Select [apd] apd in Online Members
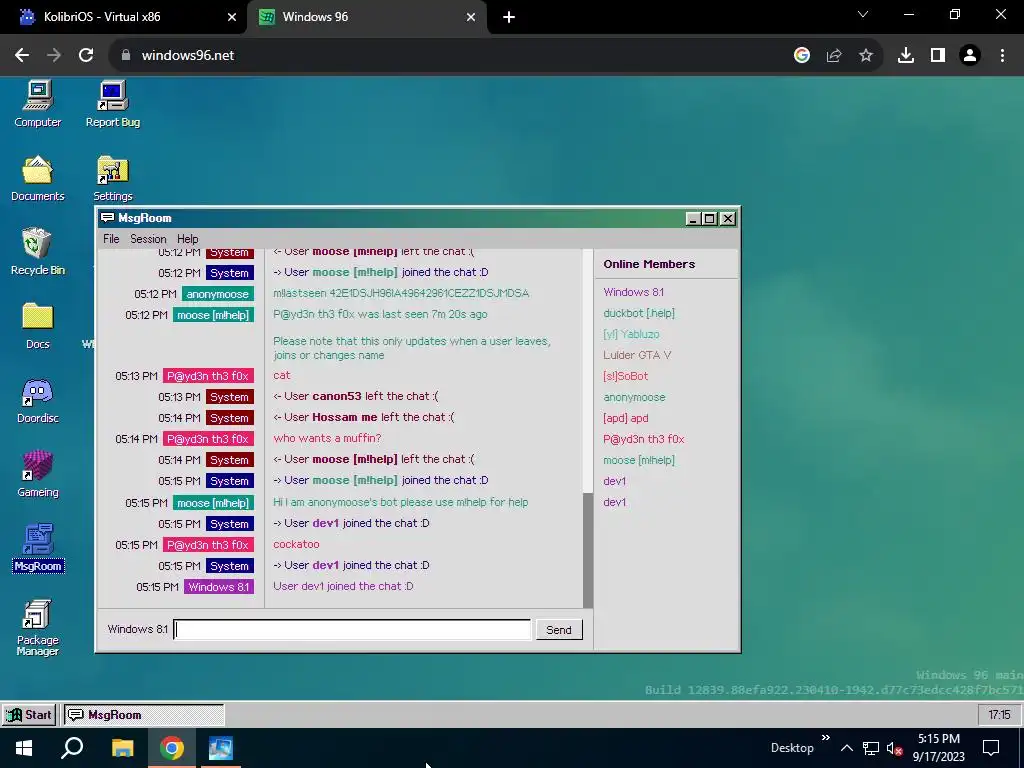Image resolution: width=1024 pixels, height=768 pixels. pyautogui.click(x=626, y=417)
